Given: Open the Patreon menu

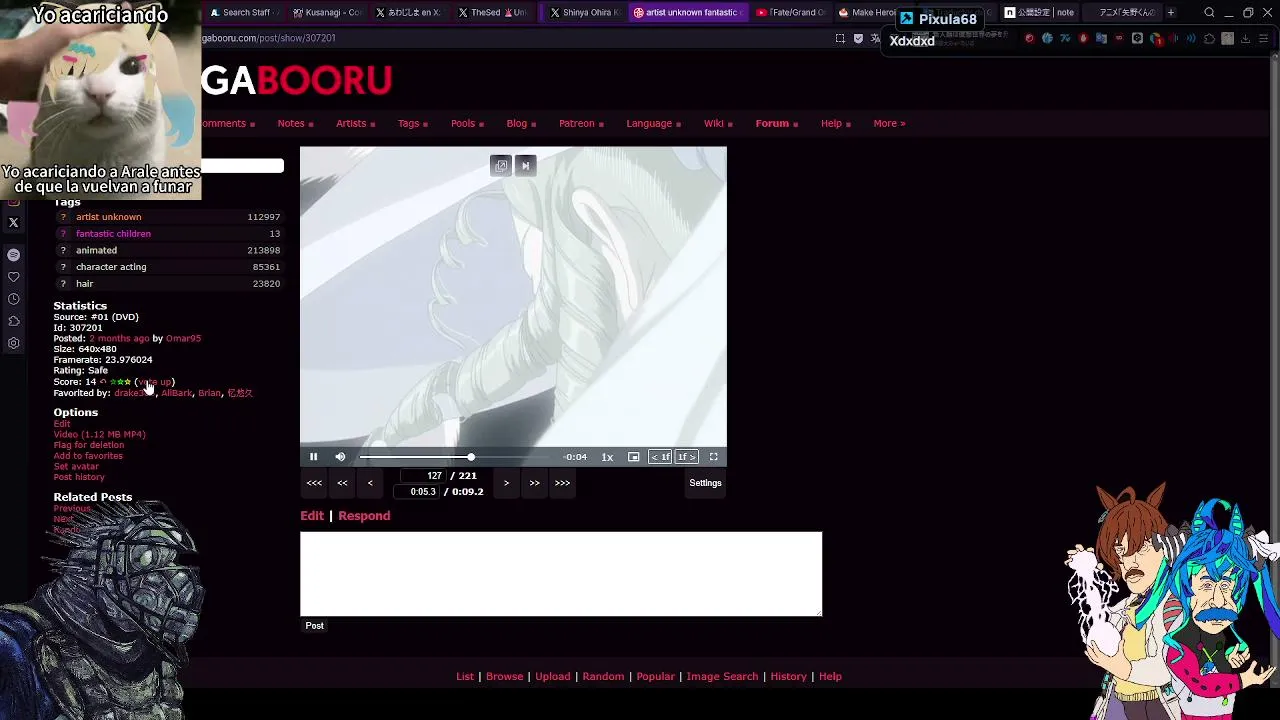Looking at the screenshot, I should [581, 124].
